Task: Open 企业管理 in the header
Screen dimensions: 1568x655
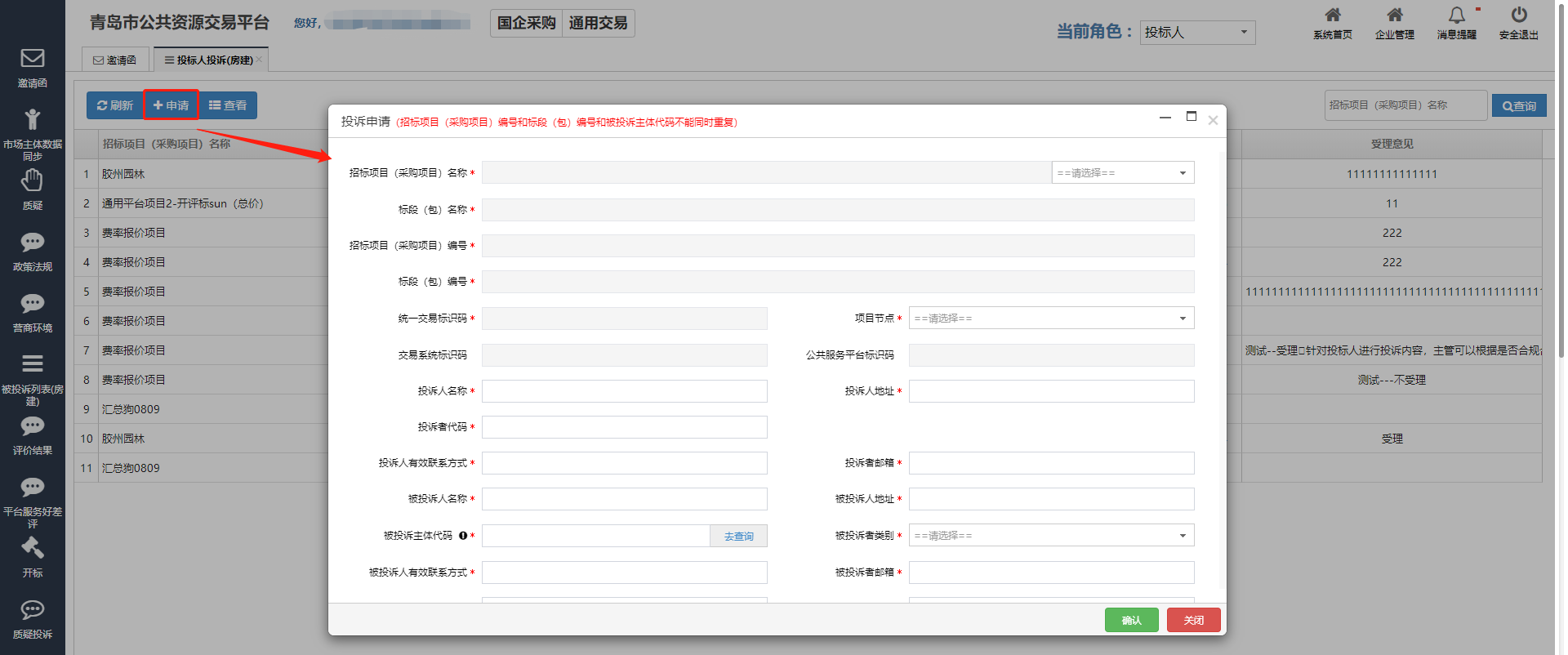Action: pyautogui.click(x=1395, y=23)
